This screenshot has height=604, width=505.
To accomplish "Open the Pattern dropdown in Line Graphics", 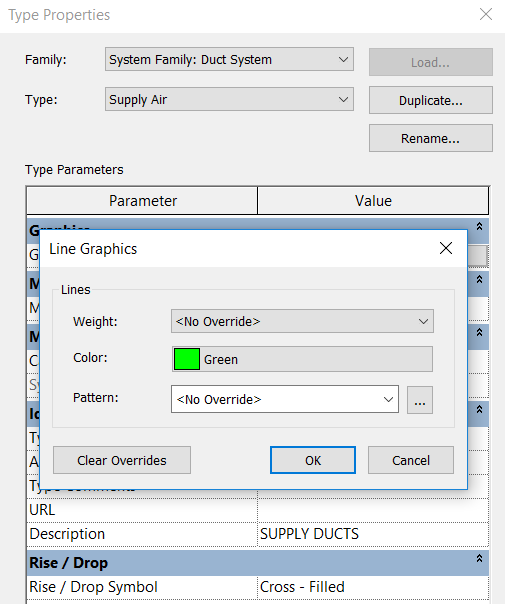I will point(285,399).
